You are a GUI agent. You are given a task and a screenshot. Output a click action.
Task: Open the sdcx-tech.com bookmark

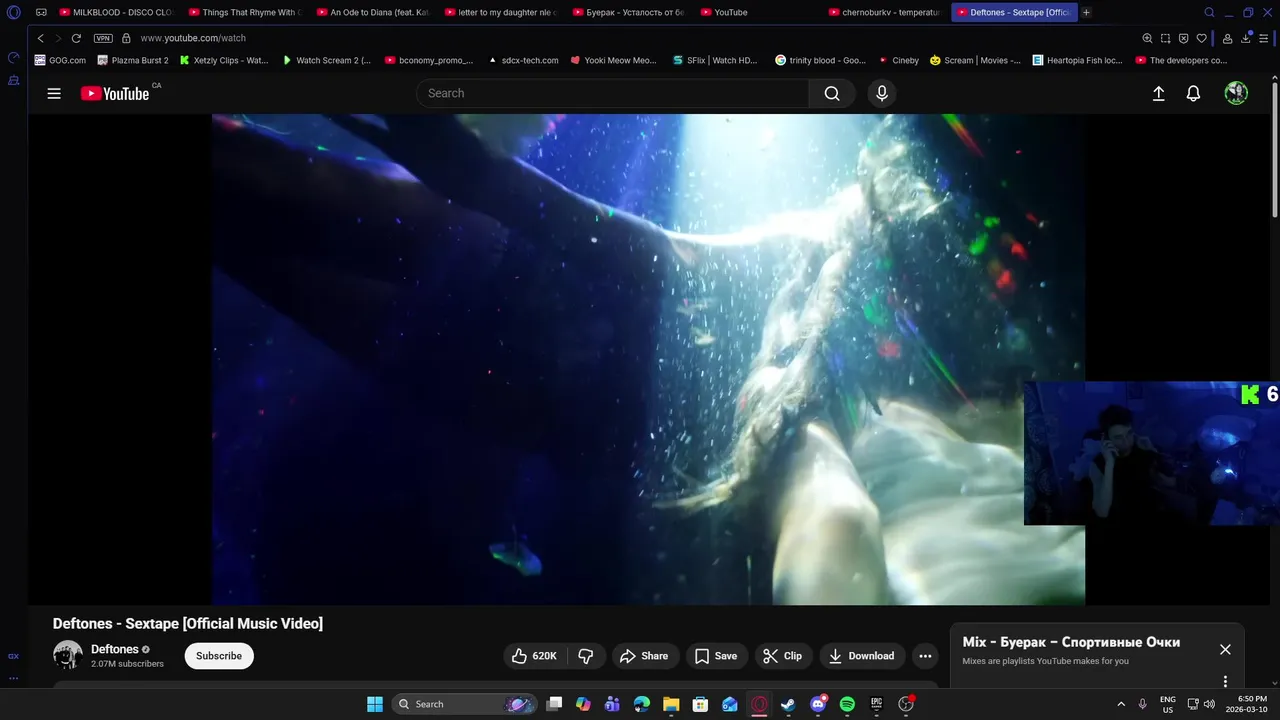coord(524,60)
